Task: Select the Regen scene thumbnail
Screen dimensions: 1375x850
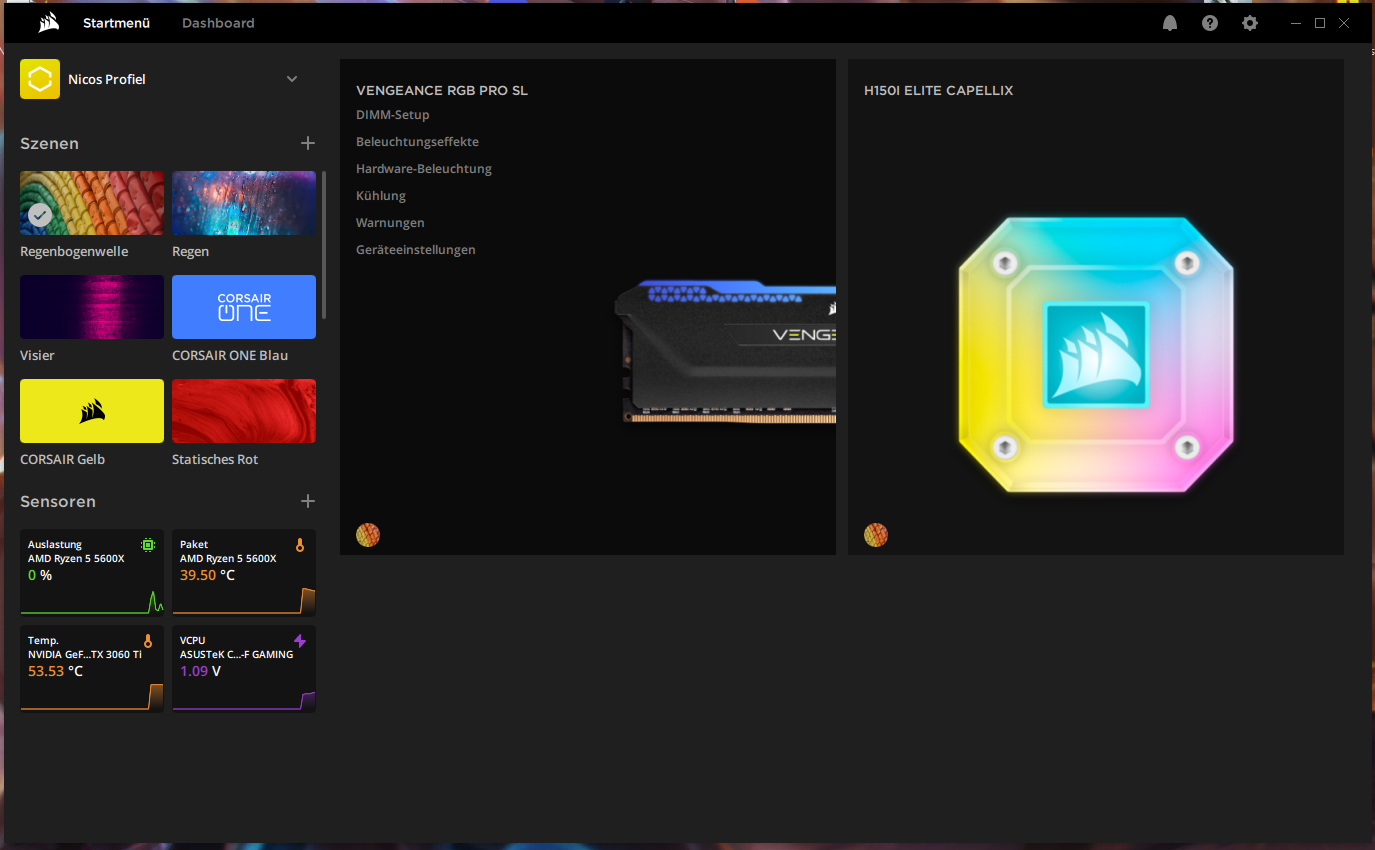Action: [x=244, y=203]
